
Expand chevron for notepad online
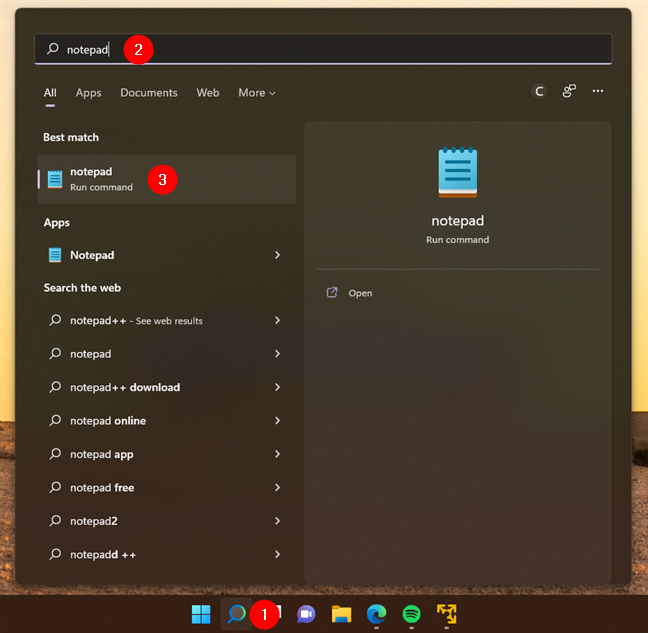[277, 421]
